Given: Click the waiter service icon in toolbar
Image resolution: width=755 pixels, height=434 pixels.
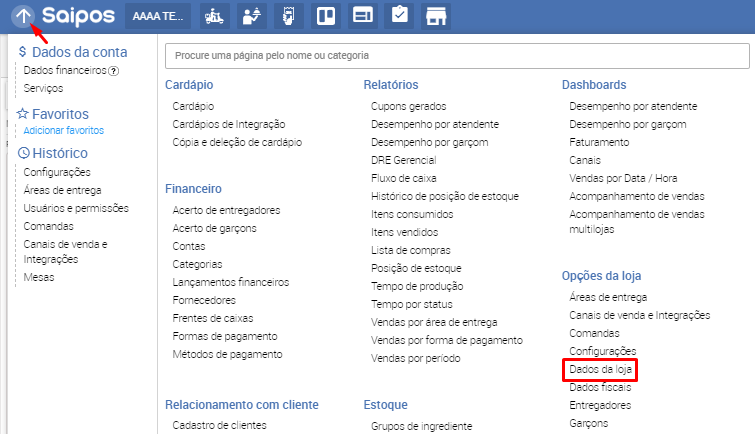Looking at the screenshot, I should click(x=250, y=16).
